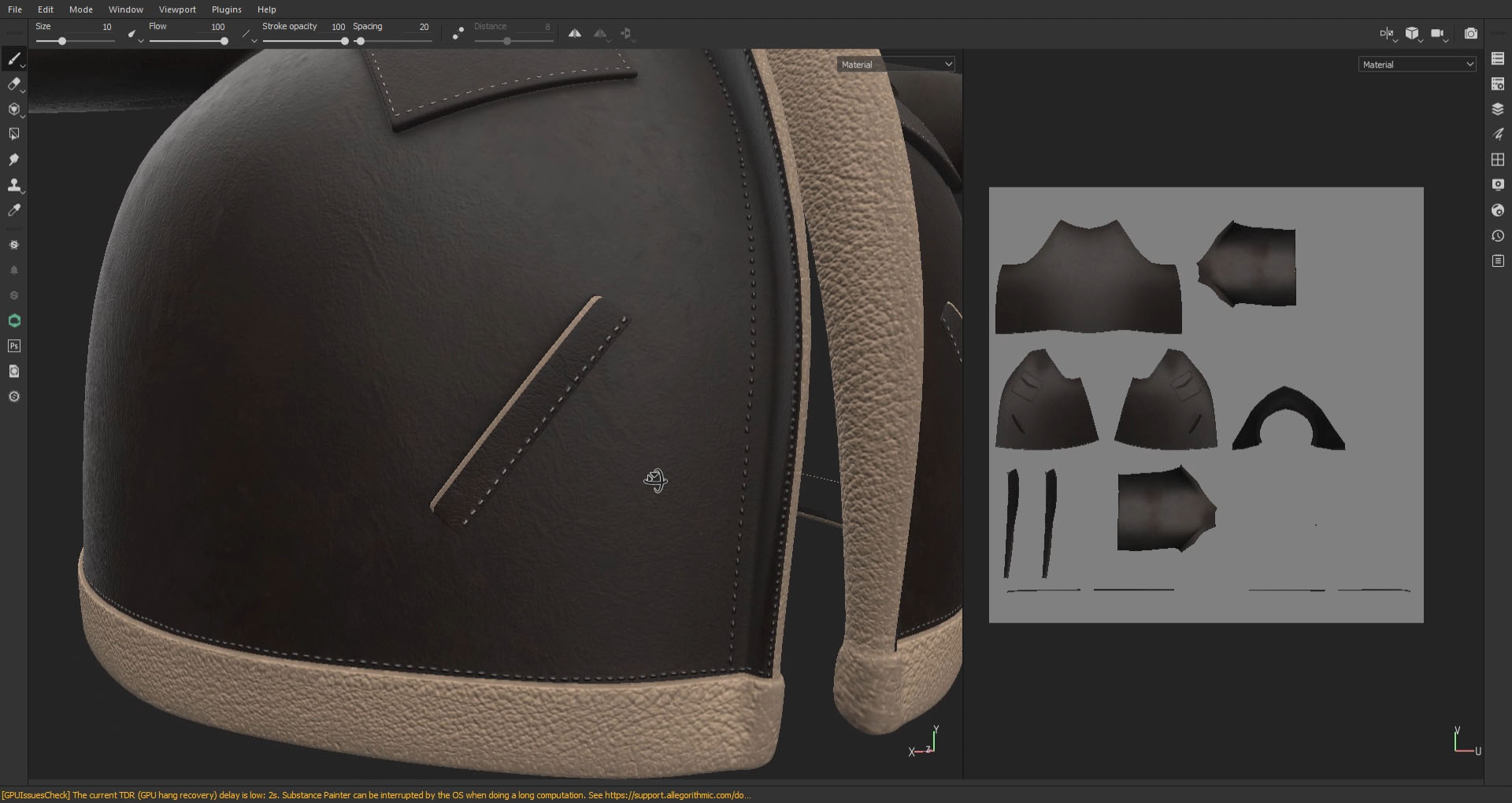This screenshot has height=803, width=1512.
Task: Select the Clone stamp tool
Action: click(x=13, y=185)
